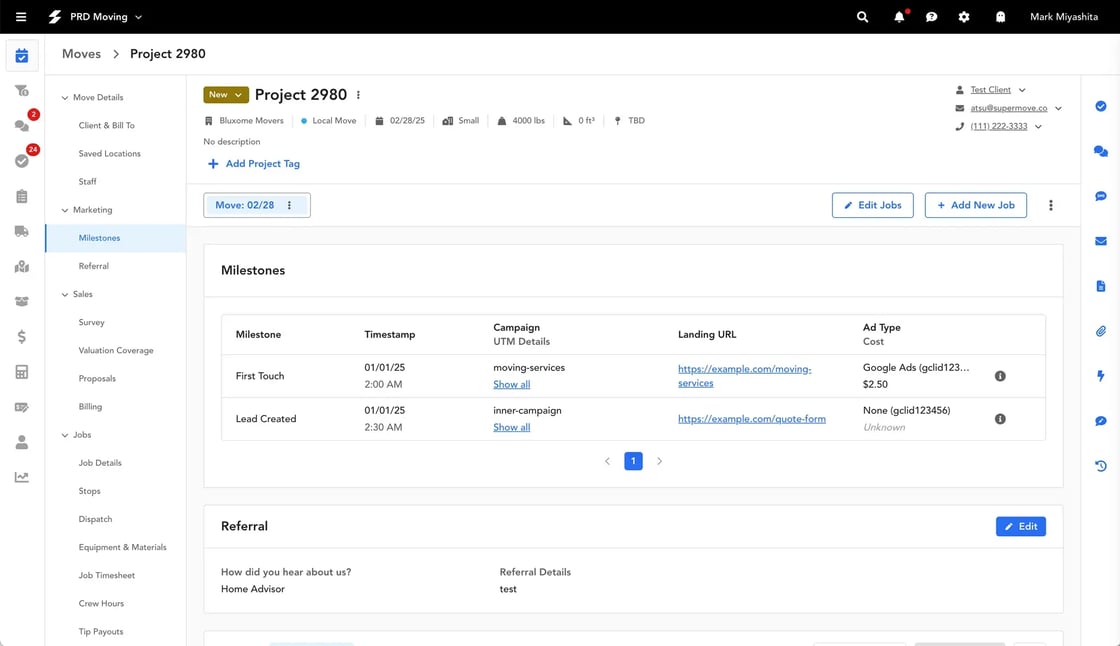This screenshot has height=646, width=1120.
Task: Open the map icon in left sidebar
Action: pyautogui.click(x=22, y=267)
